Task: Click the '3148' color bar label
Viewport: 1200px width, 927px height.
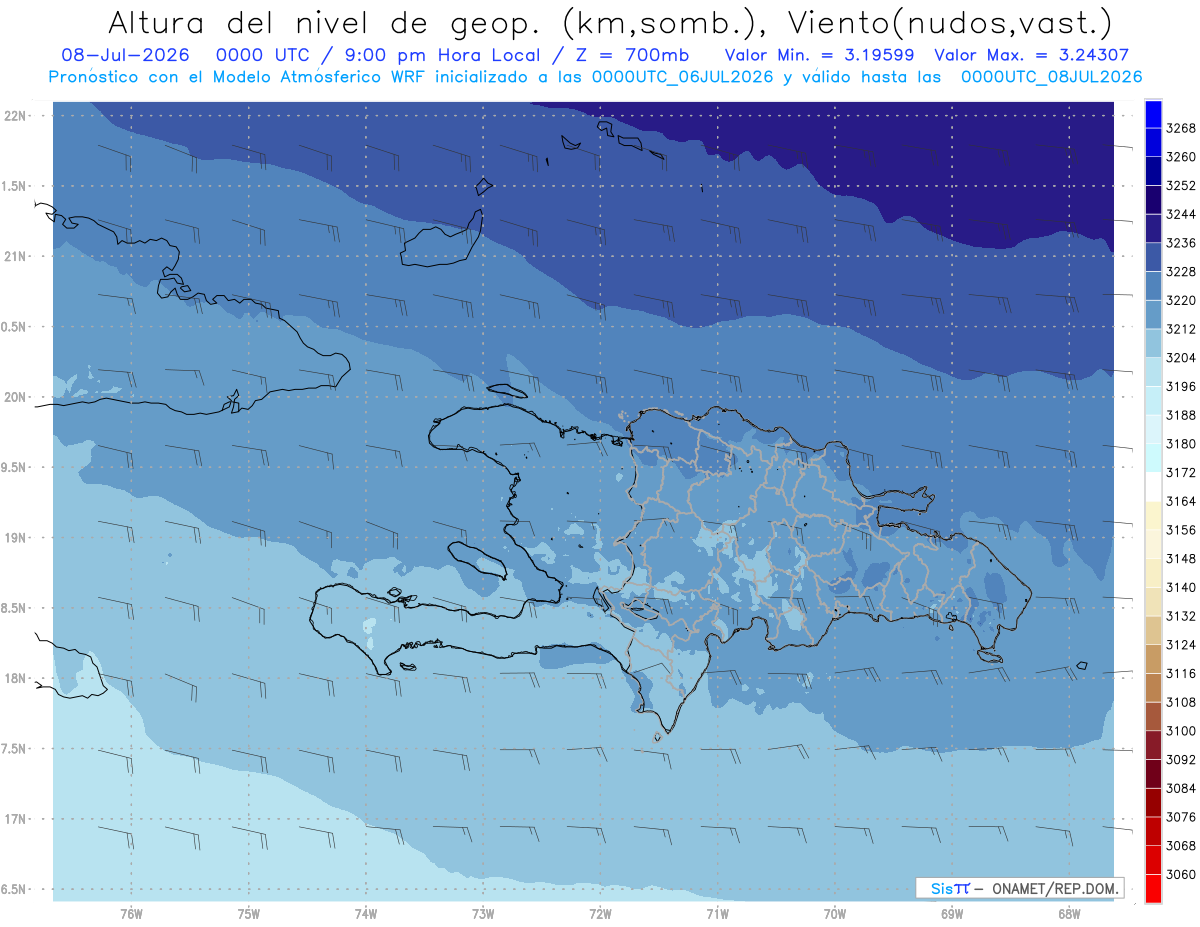Action: pos(1181,559)
